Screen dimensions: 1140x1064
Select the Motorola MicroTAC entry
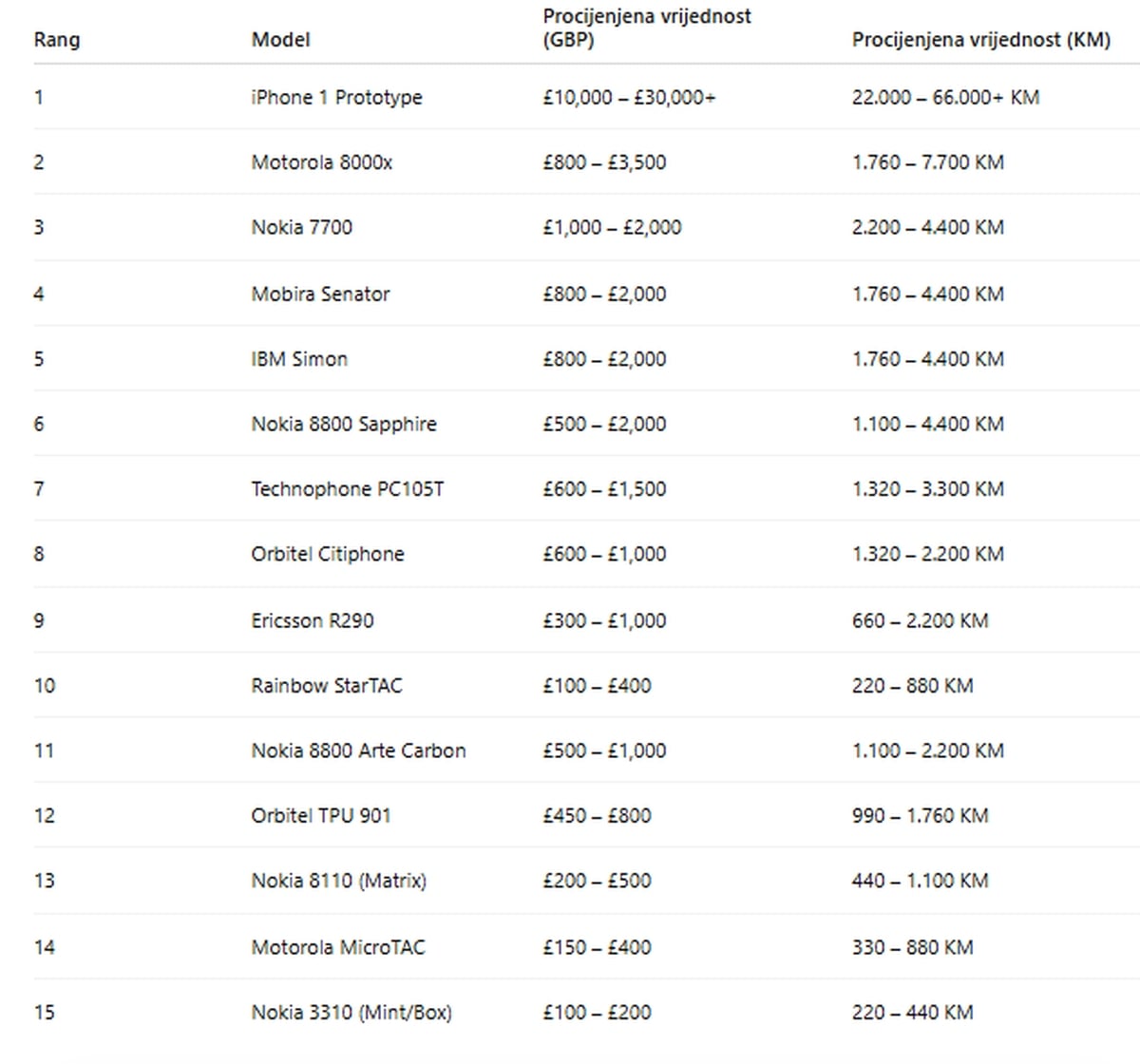[x=337, y=947]
